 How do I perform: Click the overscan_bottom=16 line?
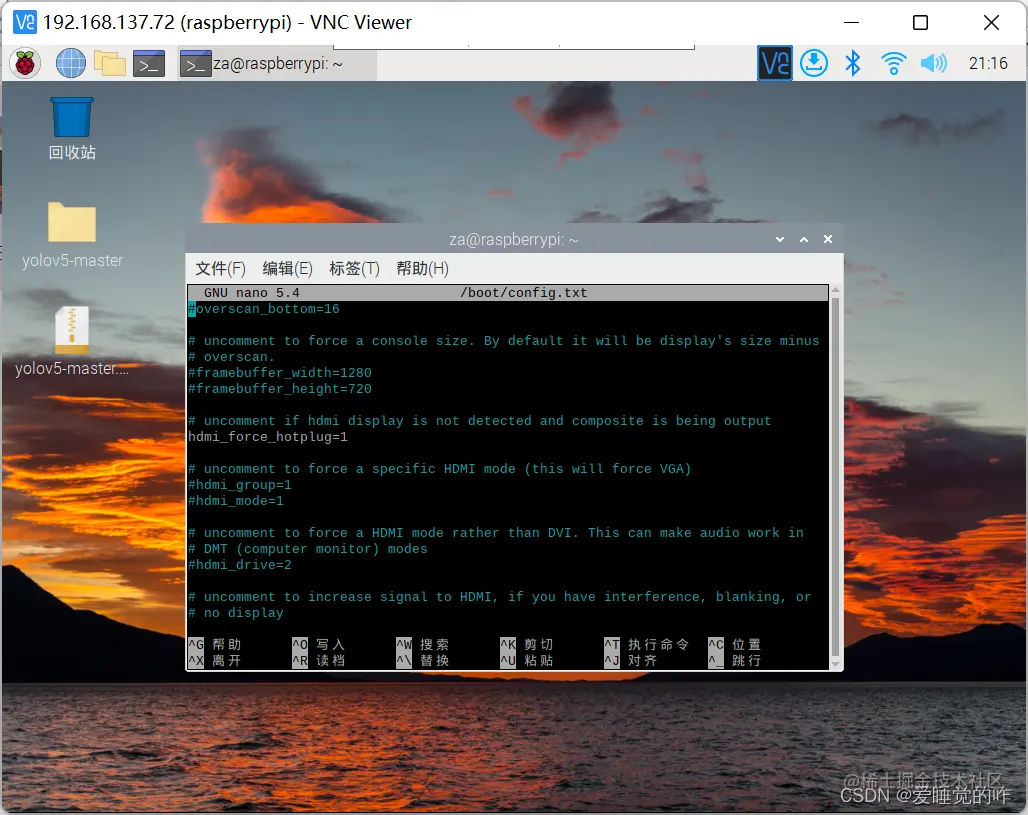(264, 309)
